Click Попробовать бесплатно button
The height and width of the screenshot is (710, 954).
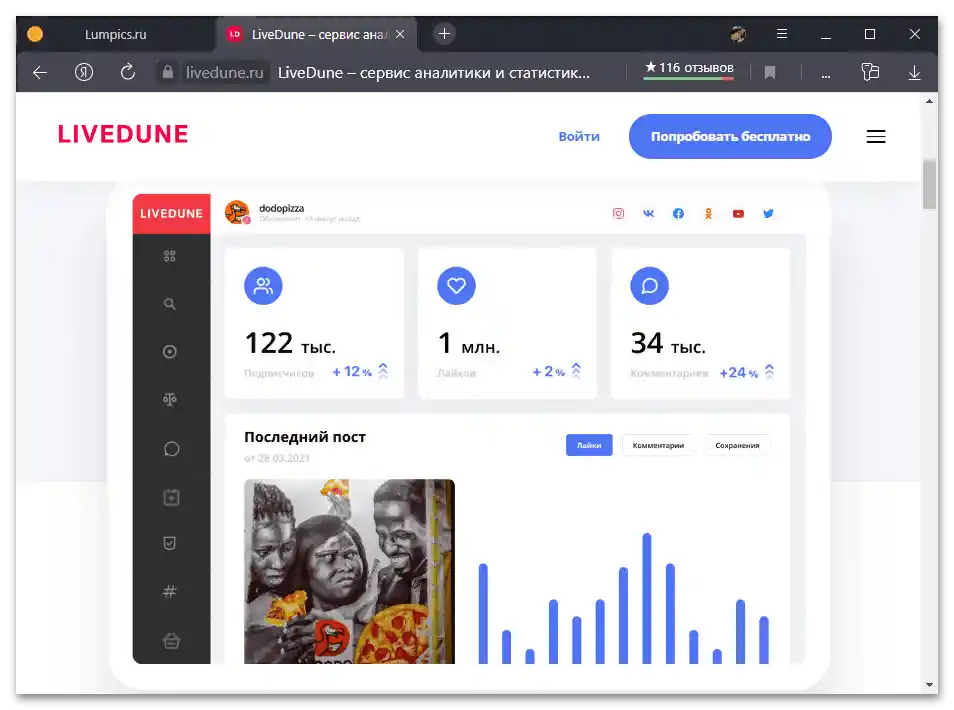click(730, 136)
